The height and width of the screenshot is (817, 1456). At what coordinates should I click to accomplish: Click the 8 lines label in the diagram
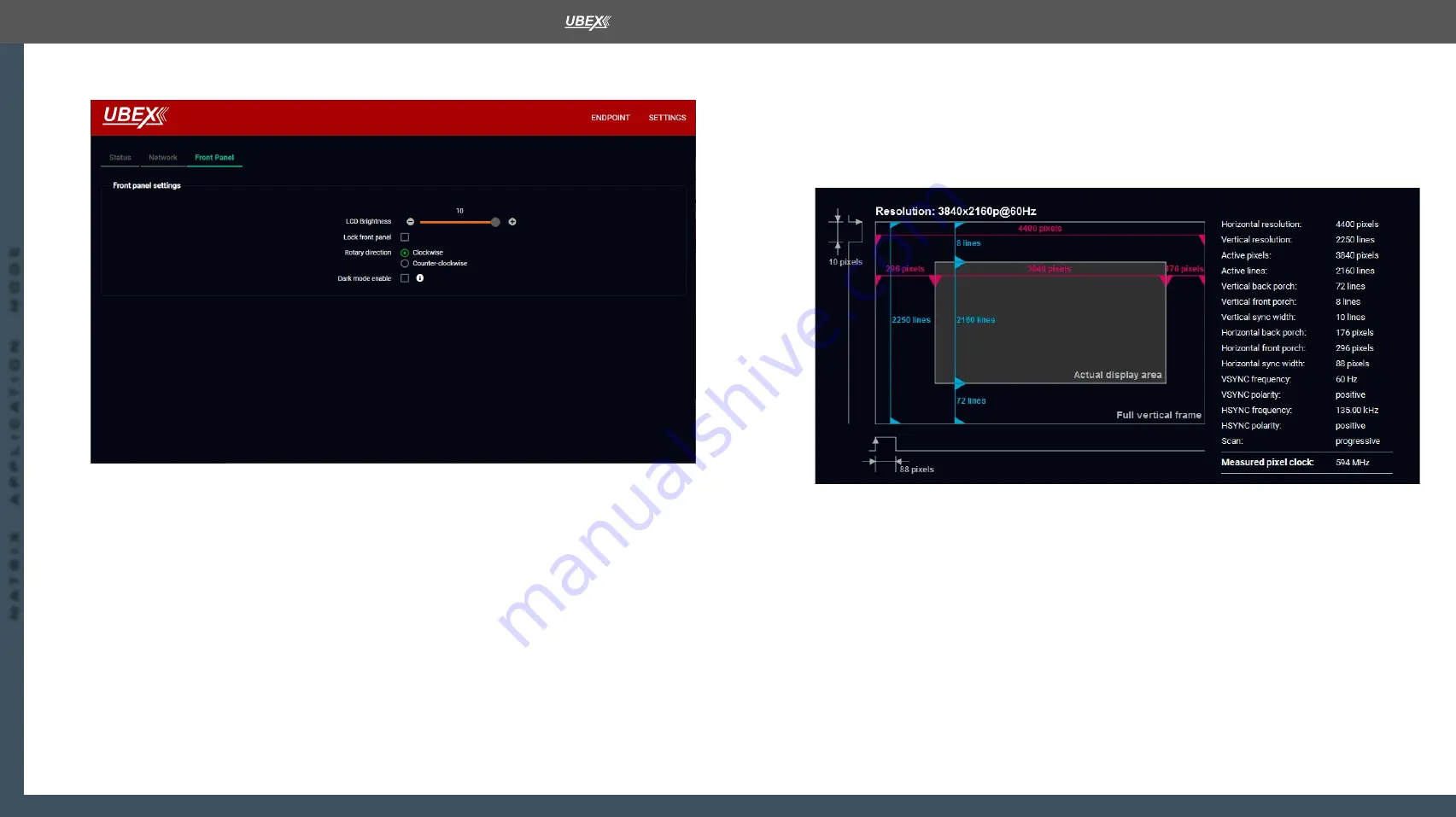point(968,243)
